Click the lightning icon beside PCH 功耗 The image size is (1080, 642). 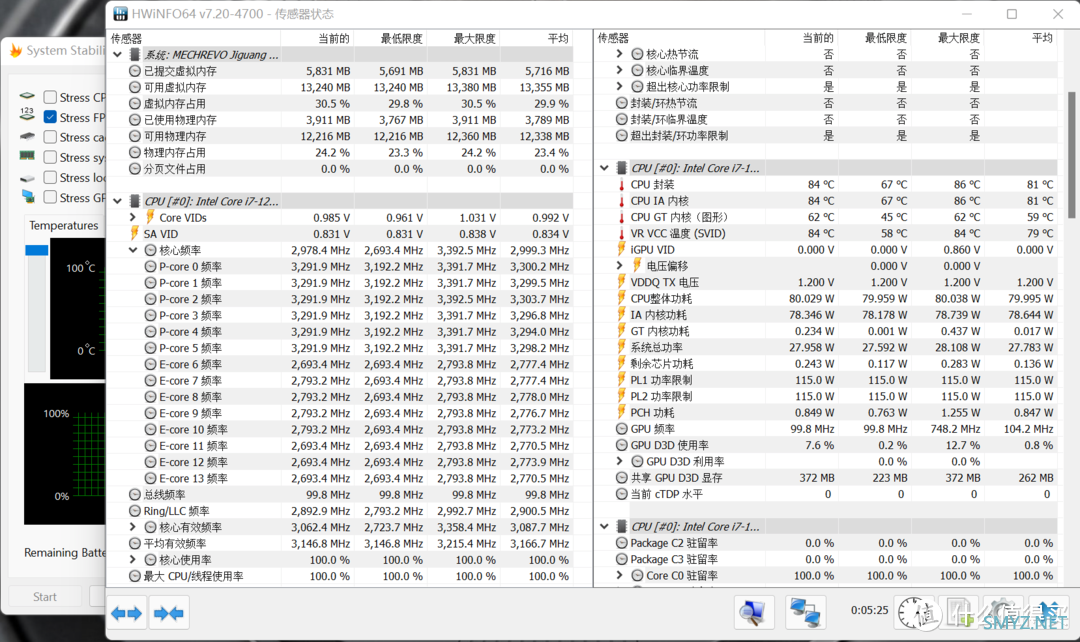point(621,412)
